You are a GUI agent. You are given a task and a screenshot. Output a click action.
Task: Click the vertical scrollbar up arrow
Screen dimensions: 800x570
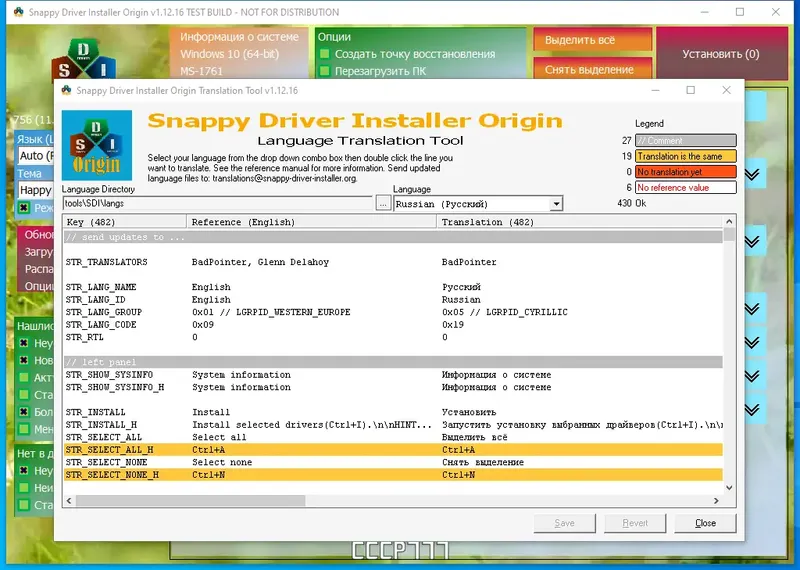tap(729, 221)
